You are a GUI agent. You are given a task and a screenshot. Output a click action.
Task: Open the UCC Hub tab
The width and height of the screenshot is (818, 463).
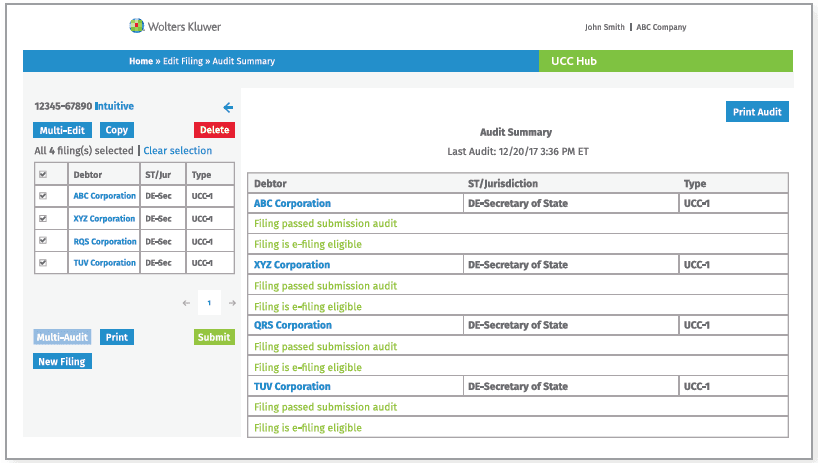point(665,61)
